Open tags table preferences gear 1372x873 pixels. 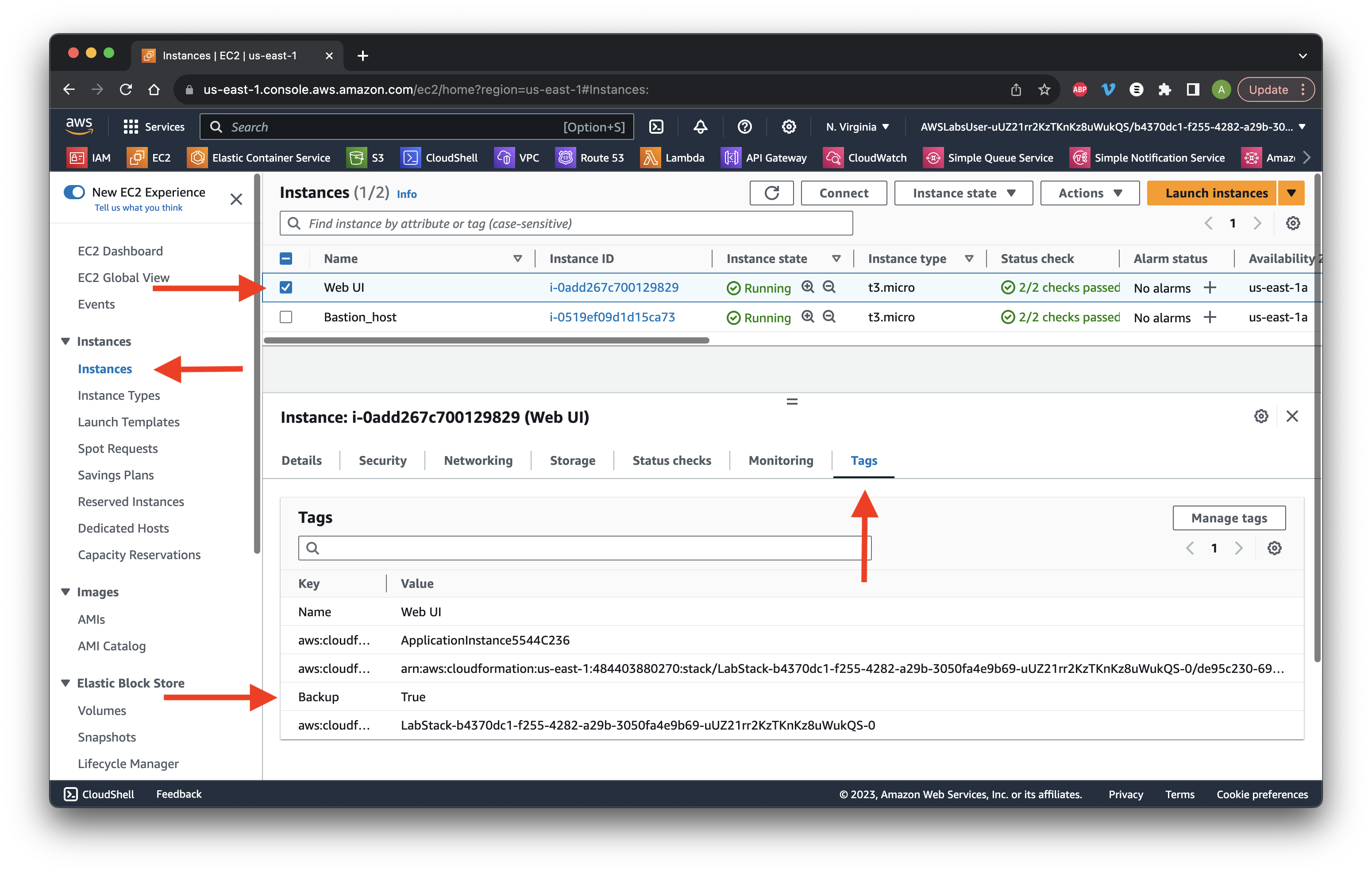1275,548
